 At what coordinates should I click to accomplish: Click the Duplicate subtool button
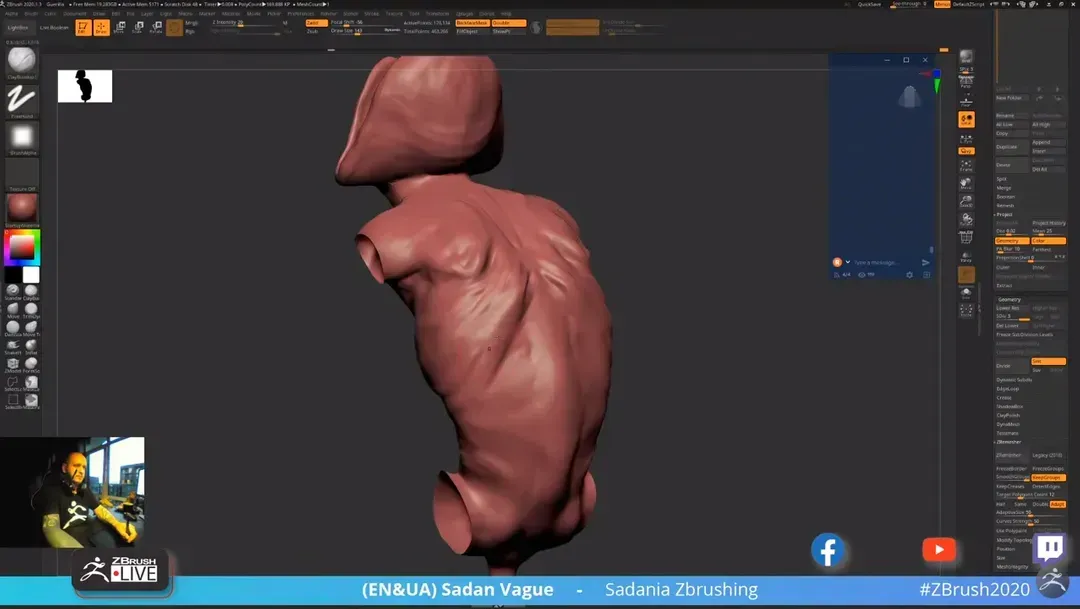[1005, 147]
